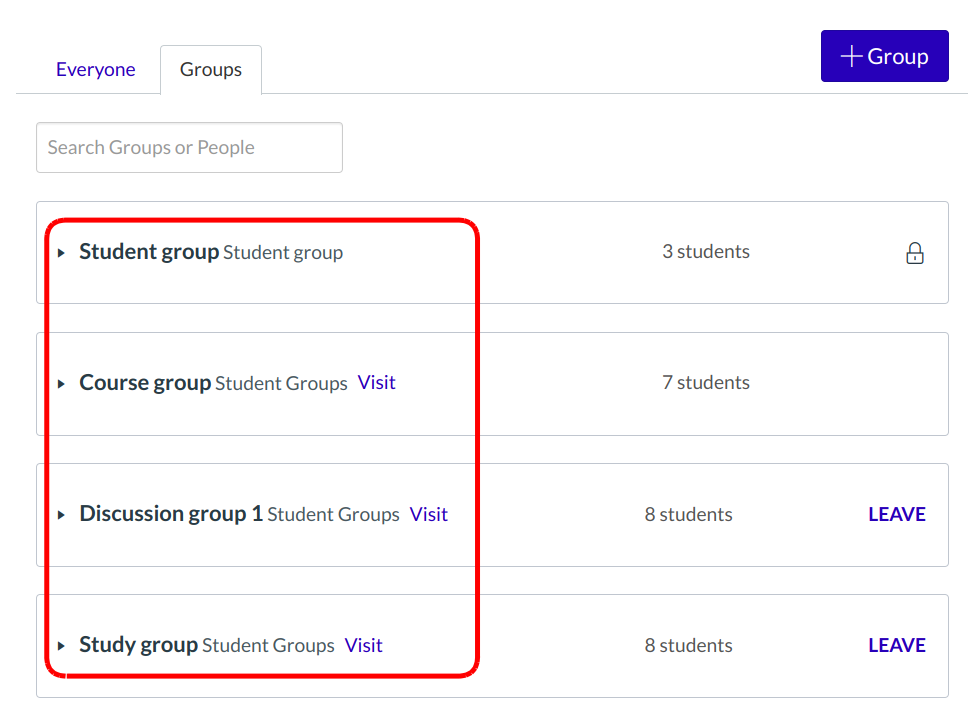Select the Groups tab
Image resolution: width=973 pixels, height=720 pixels.
tap(211, 70)
